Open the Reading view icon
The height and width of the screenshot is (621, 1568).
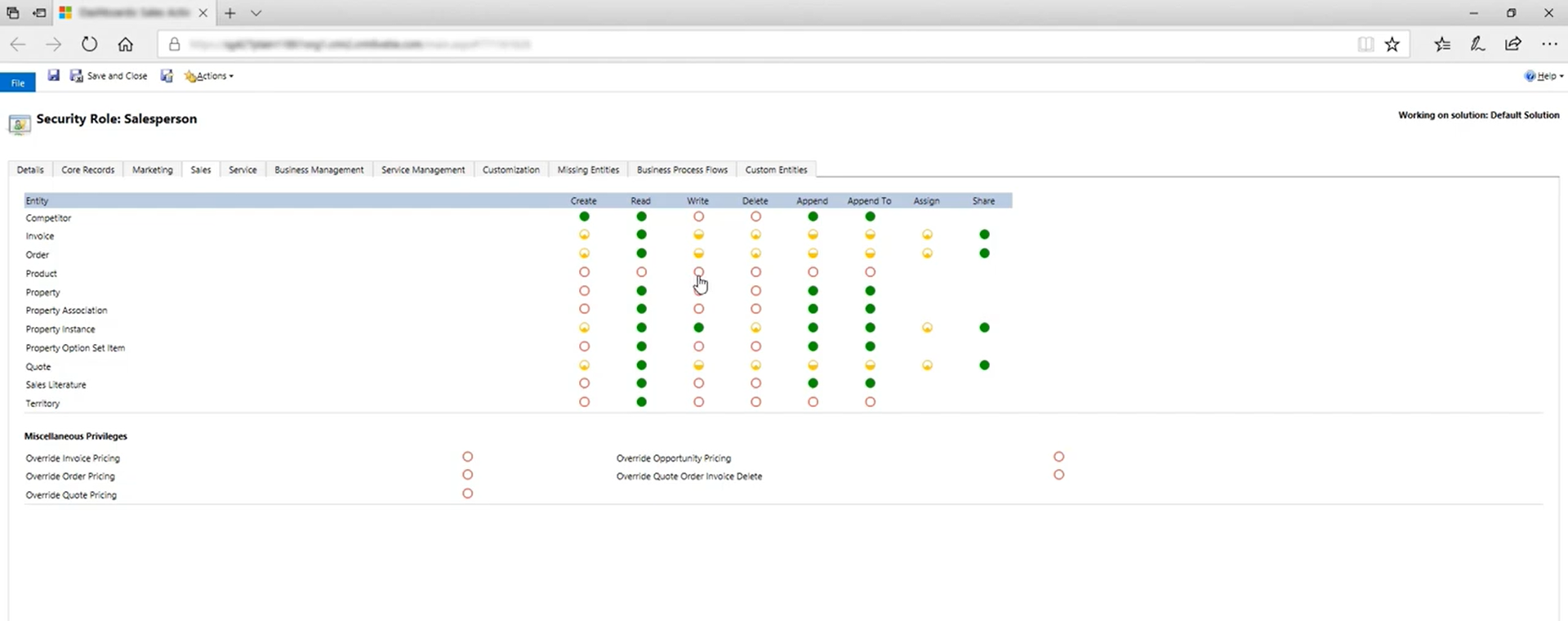pyautogui.click(x=1365, y=44)
